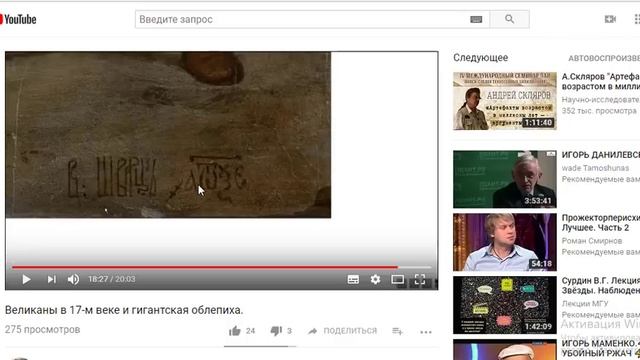The image size is (640, 360).
Task: Open Андрей Скляров video thumbnail
Action: coord(505,101)
